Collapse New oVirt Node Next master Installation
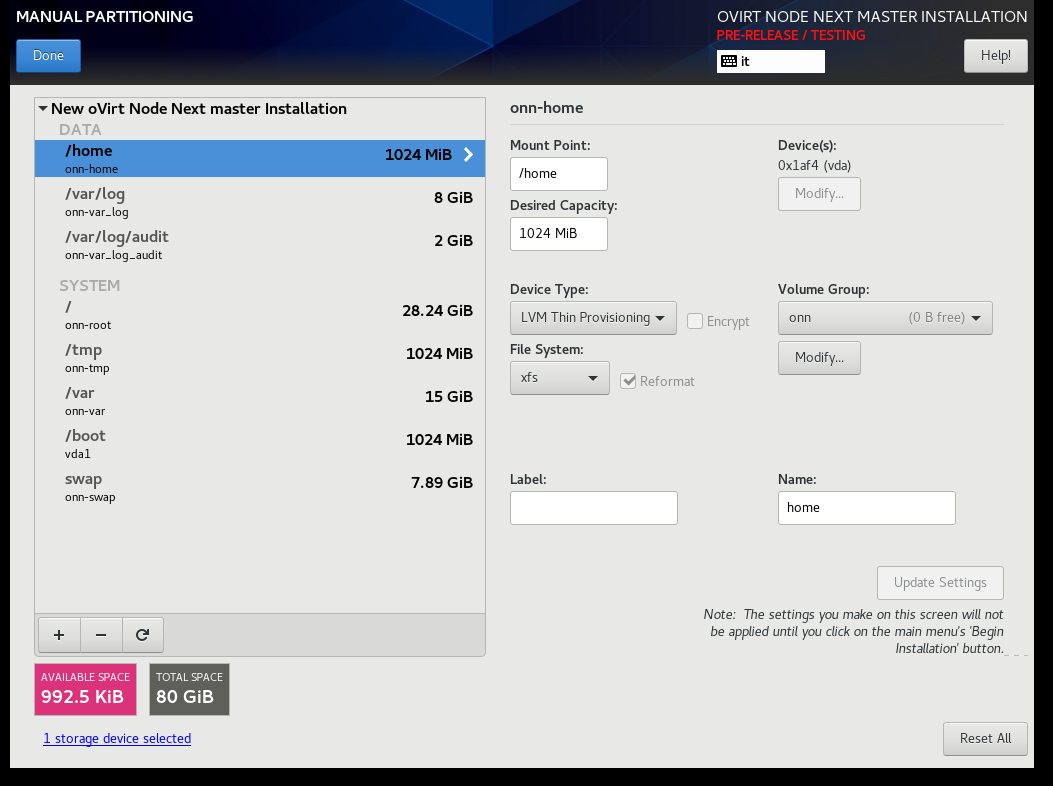The image size is (1053, 786). (43, 109)
